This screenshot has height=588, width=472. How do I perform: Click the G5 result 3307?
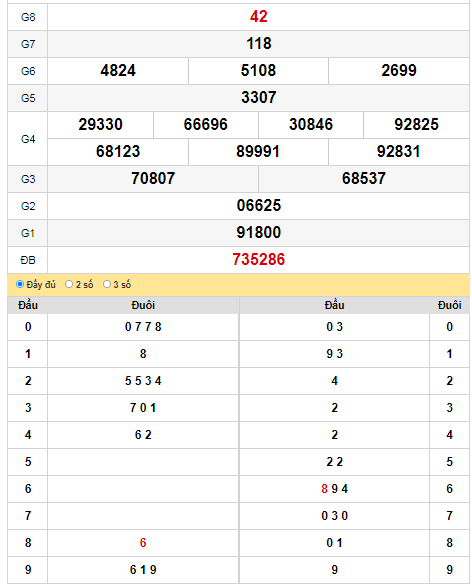pyautogui.click(x=259, y=98)
